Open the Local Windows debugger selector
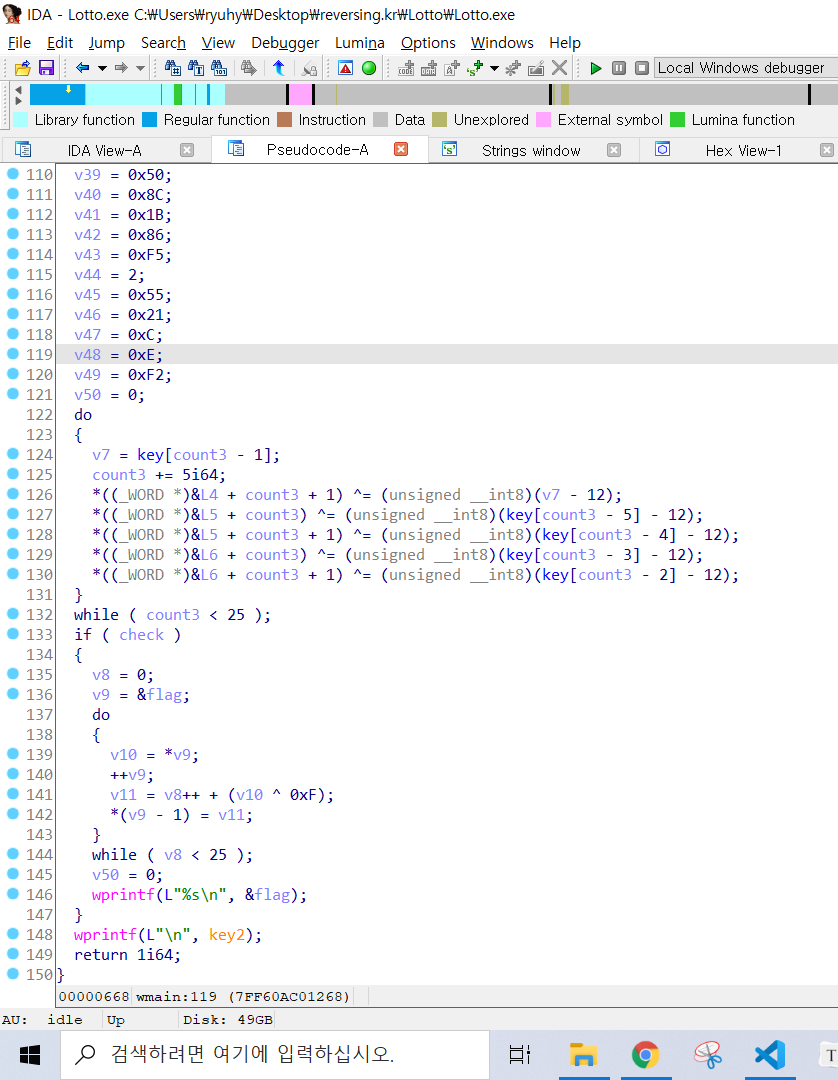This screenshot has height=1080, width=838. tap(744, 68)
